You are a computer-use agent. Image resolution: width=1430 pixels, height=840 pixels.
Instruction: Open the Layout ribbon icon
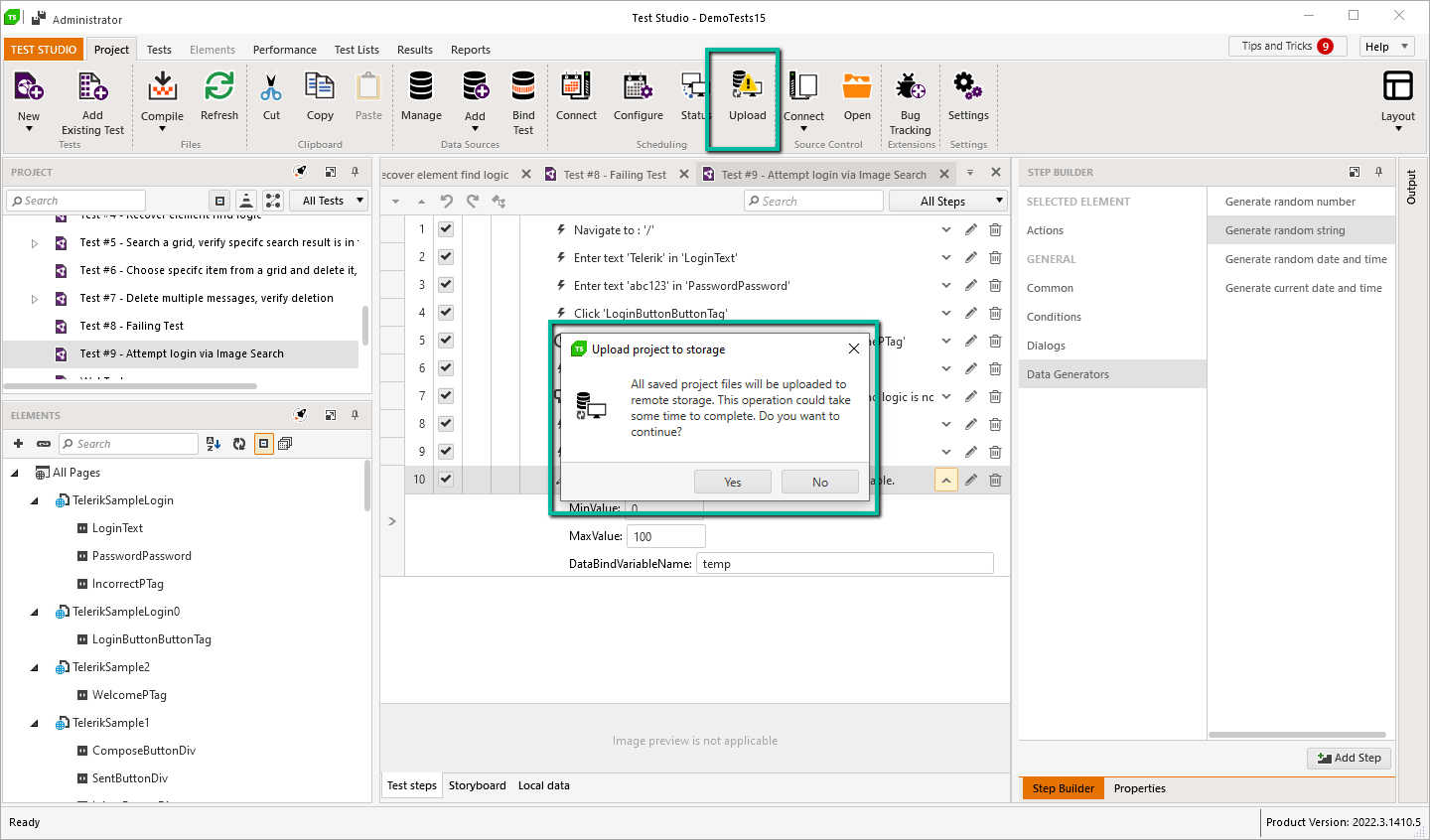(1397, 87)
